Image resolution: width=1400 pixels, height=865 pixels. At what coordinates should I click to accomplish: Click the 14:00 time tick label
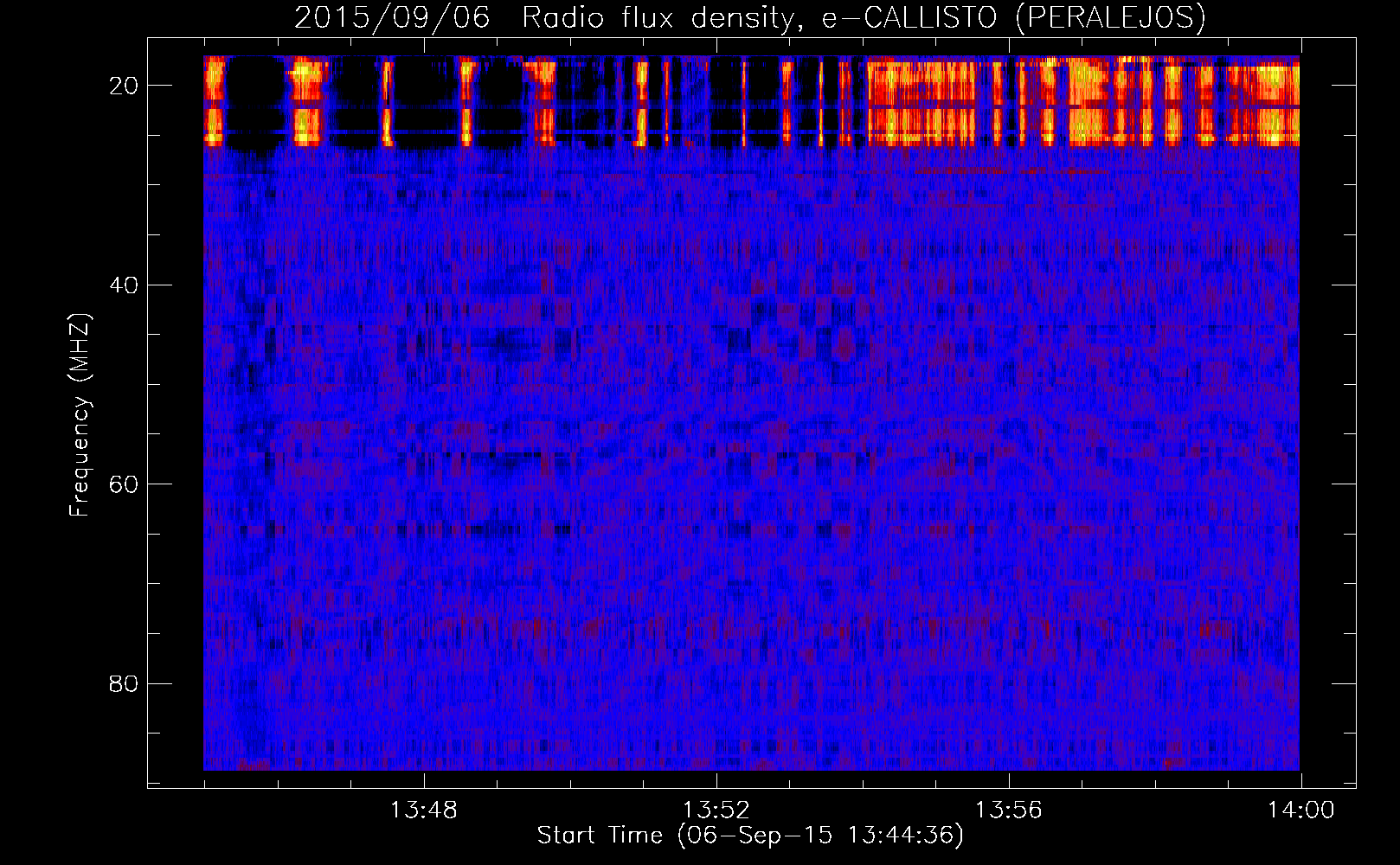(1301, 811)
